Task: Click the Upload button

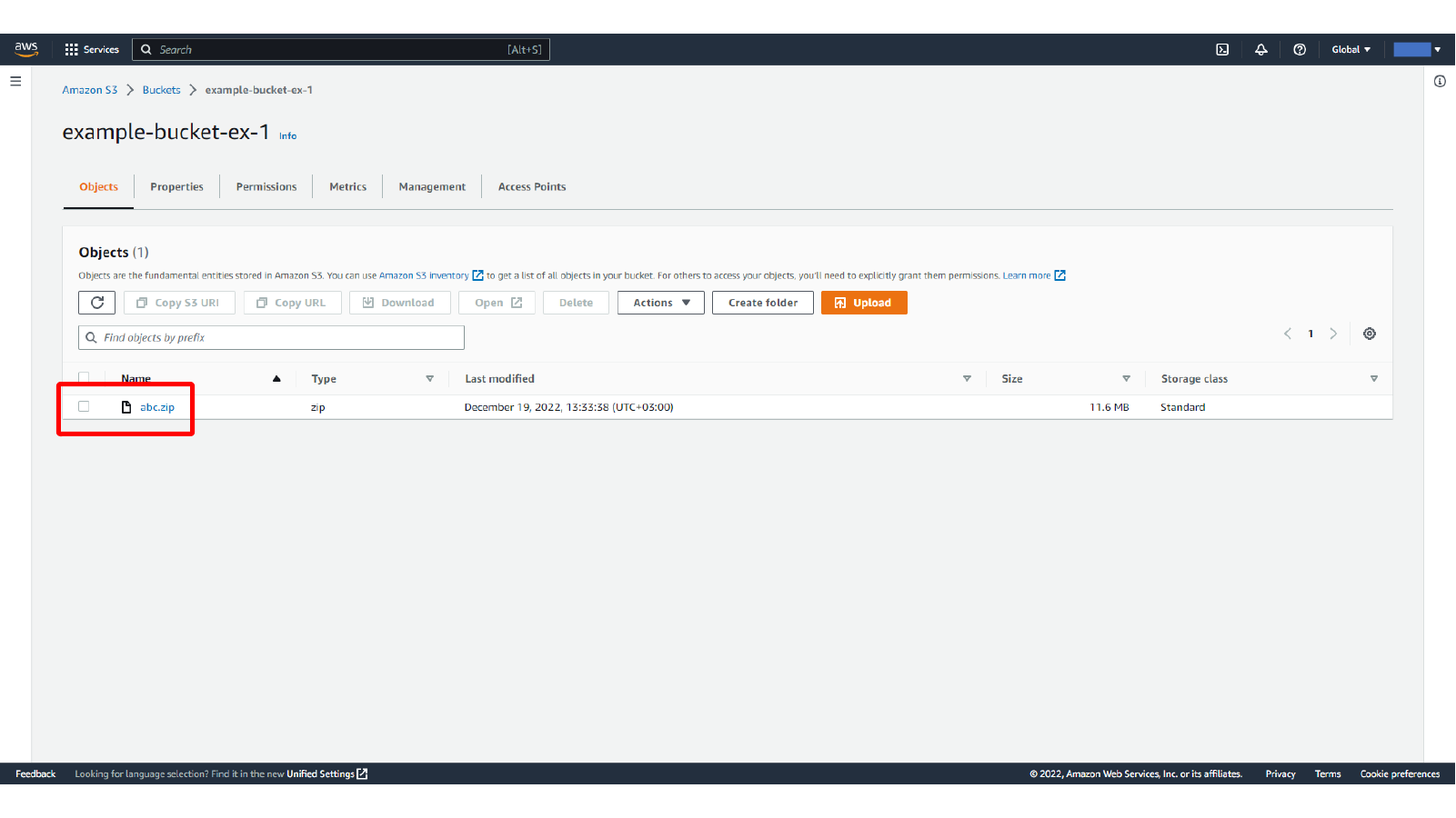Action: pyautogui.click(x=864, y=303)
